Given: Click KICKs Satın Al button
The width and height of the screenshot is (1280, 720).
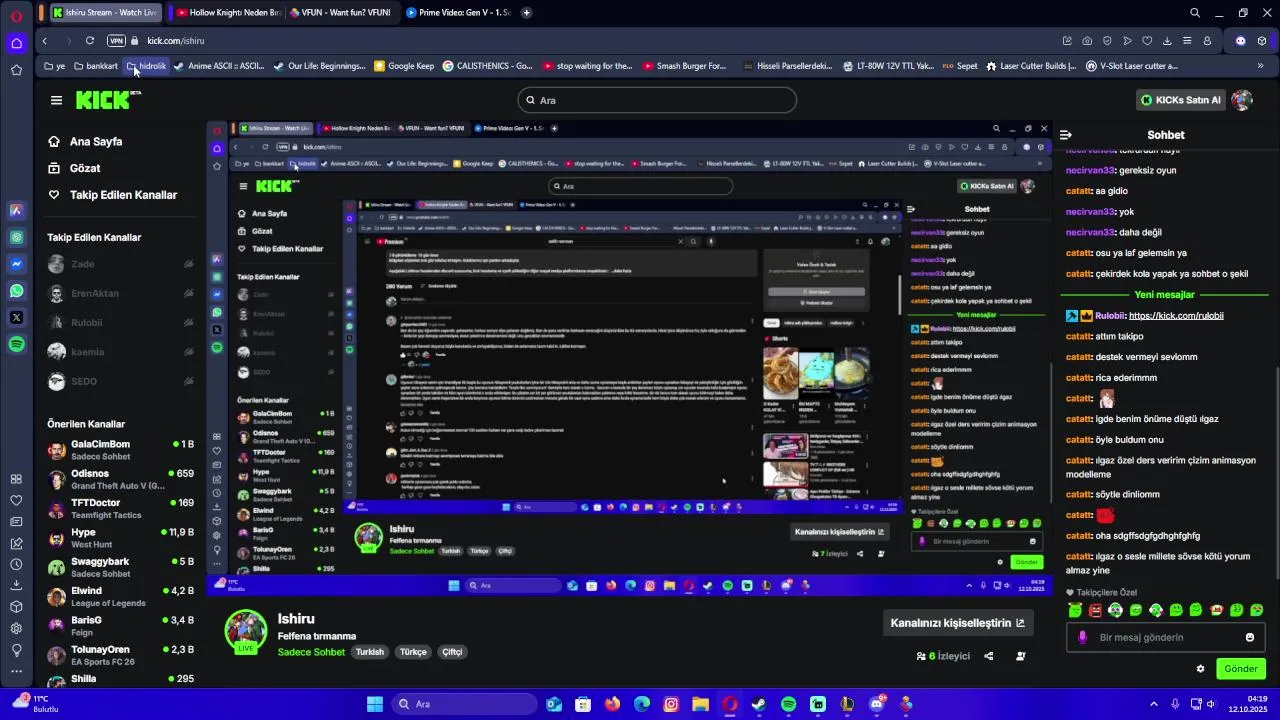Looking at the screenshot, I should click(x=1182, y=100).
